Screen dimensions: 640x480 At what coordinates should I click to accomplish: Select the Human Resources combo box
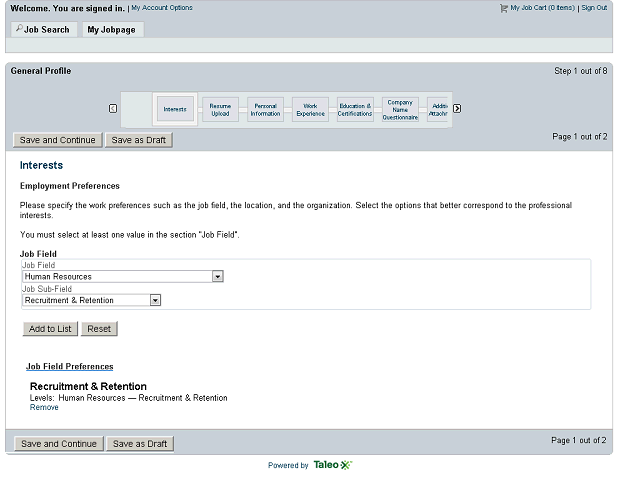pos(122,277)
